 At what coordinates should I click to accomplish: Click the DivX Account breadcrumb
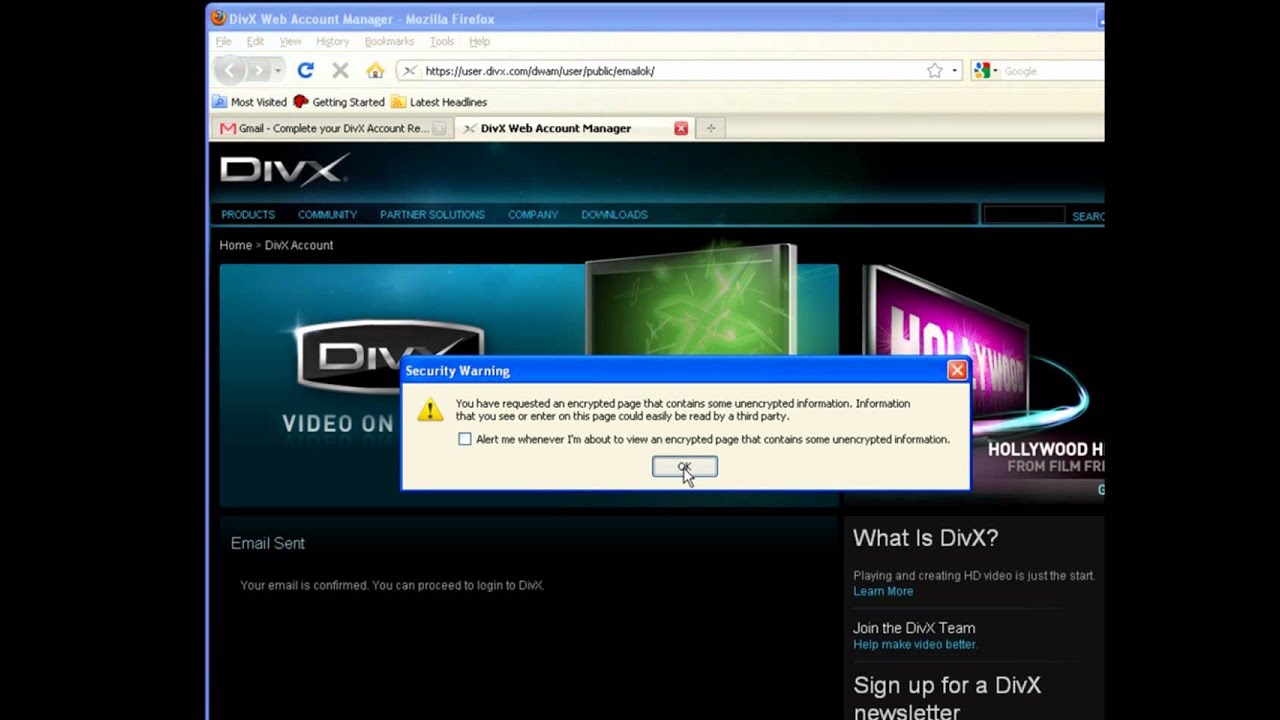pyautogui.click(x=299, y=245)
